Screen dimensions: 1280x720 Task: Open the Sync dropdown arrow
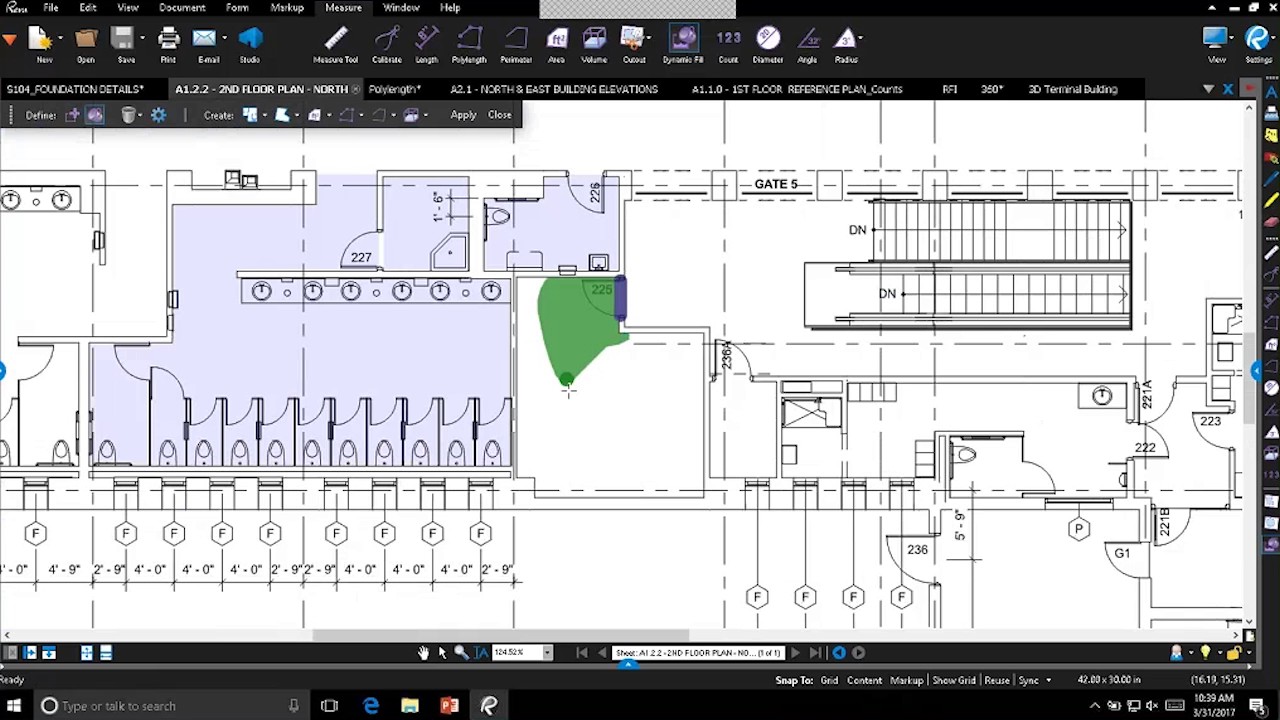(x=1048, y=680)
